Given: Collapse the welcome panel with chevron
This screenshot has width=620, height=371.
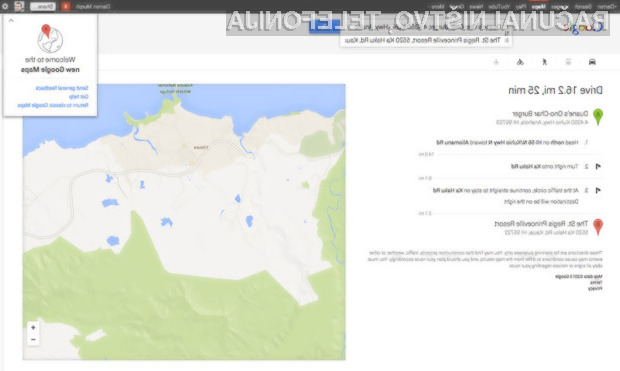Looking at the screenshot, I should pos(11,20).
